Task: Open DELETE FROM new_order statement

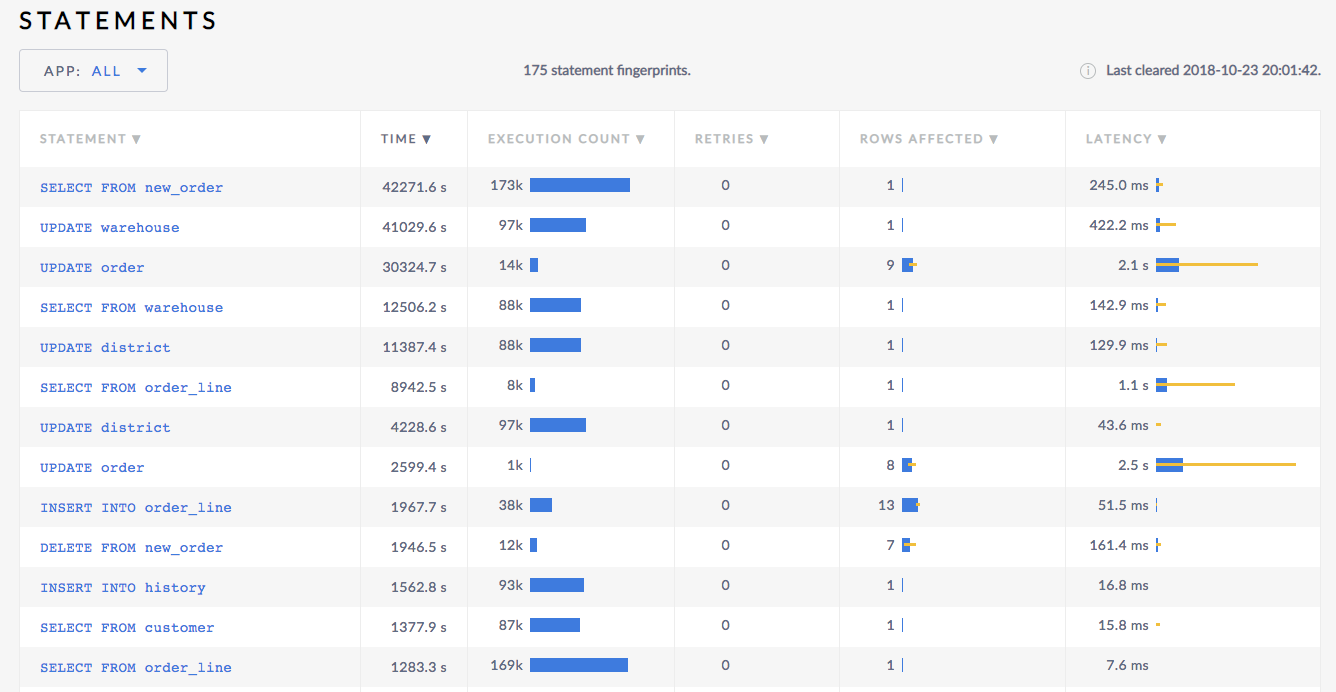Action: (131, 548)
